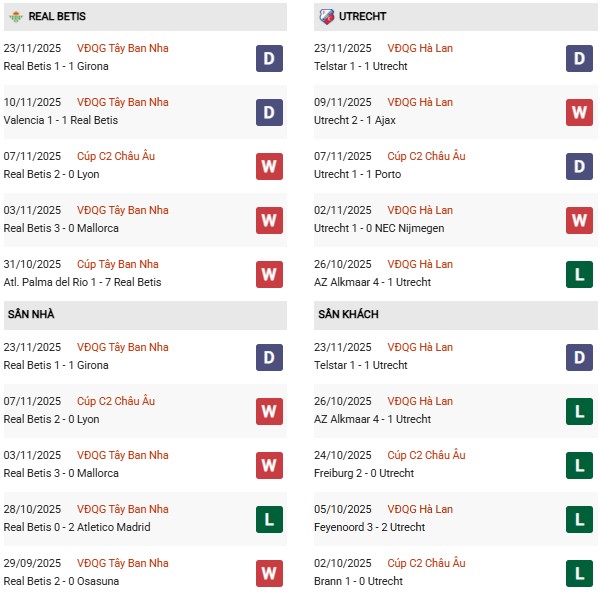Click draw badge for Real Betis 1-1 Girona
Image resolution: width=600 pixels, height=594 pixels.
[269, 58]
